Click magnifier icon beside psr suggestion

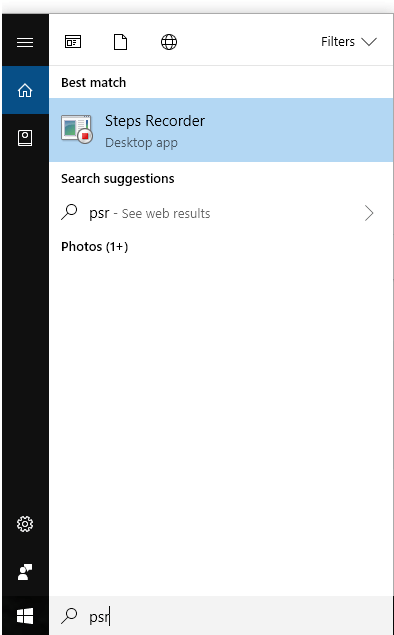(69, 212)
